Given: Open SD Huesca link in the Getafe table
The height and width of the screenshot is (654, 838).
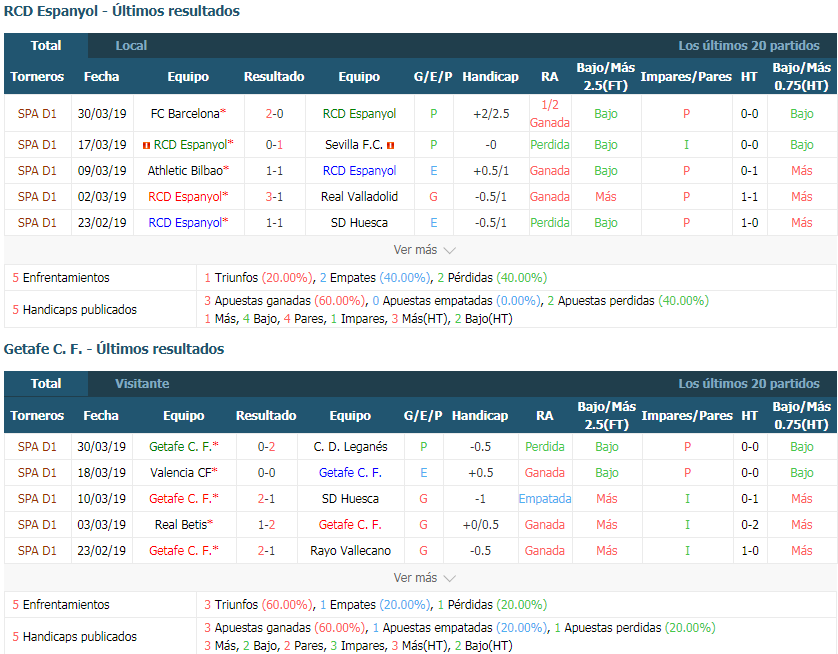Looking at the screenshot, I should coord(350,499).
